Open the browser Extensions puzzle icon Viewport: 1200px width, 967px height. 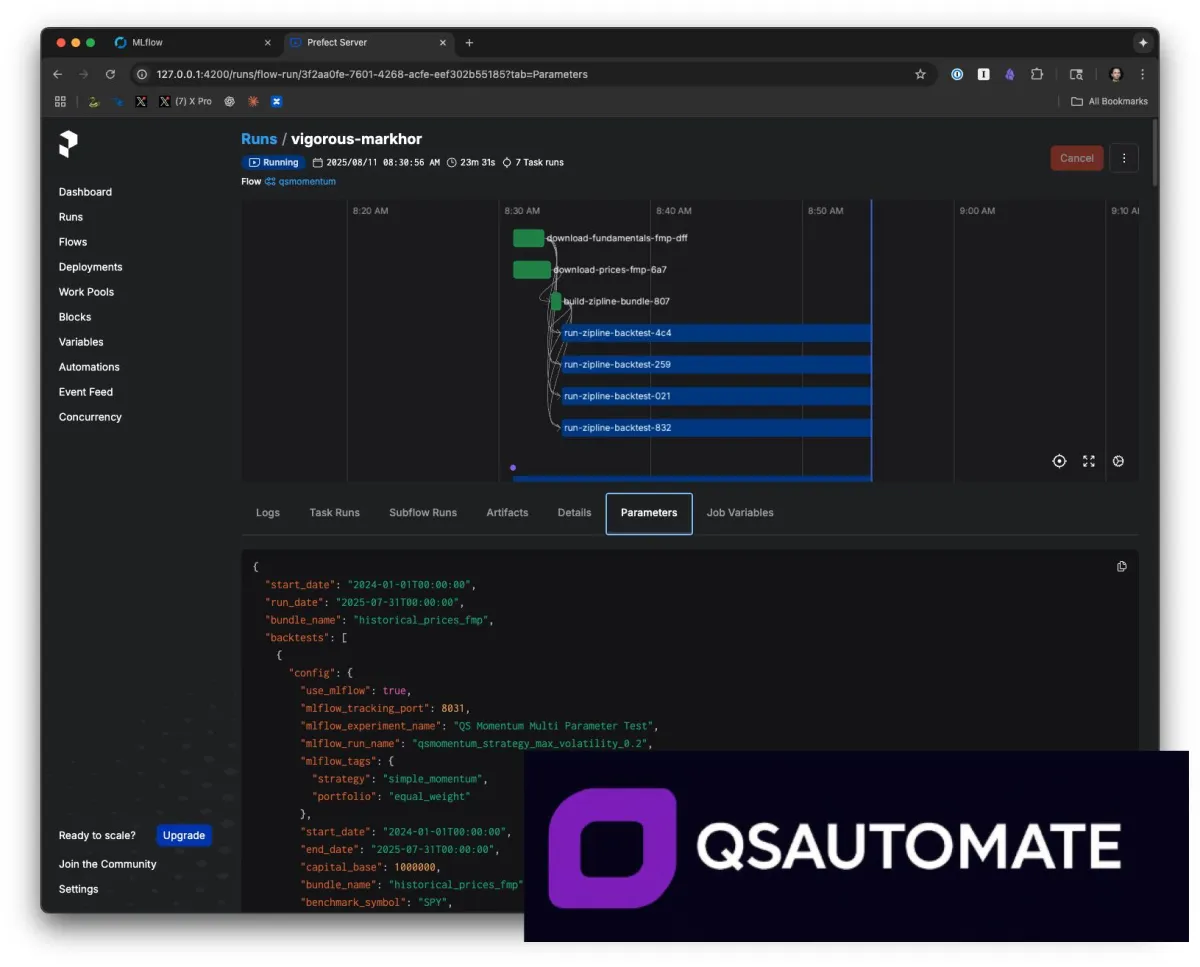[x=1036, y=74]
